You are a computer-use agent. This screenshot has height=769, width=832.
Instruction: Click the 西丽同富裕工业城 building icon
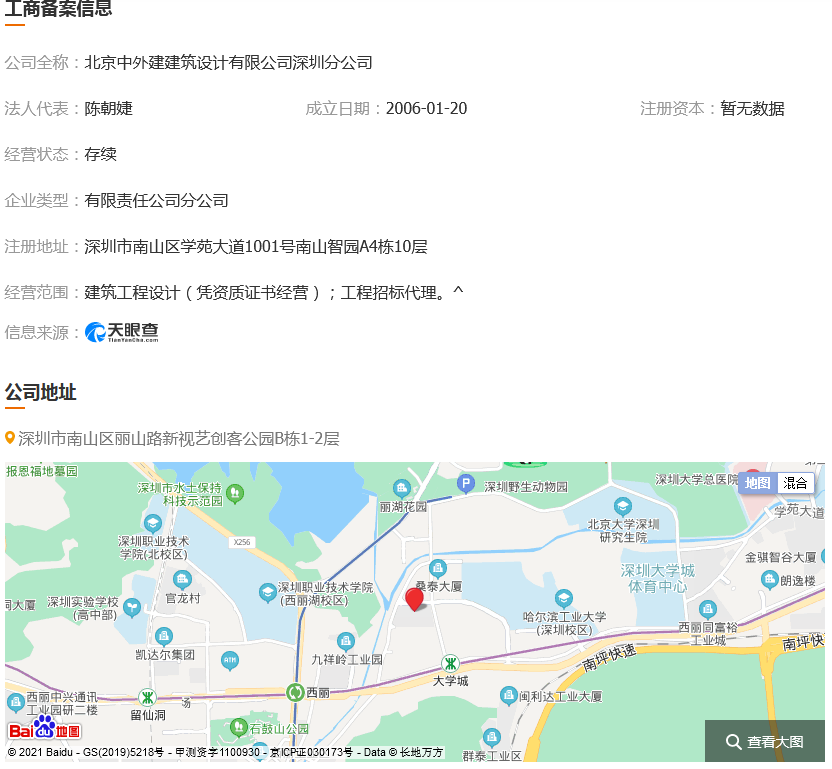pos(707,610)
